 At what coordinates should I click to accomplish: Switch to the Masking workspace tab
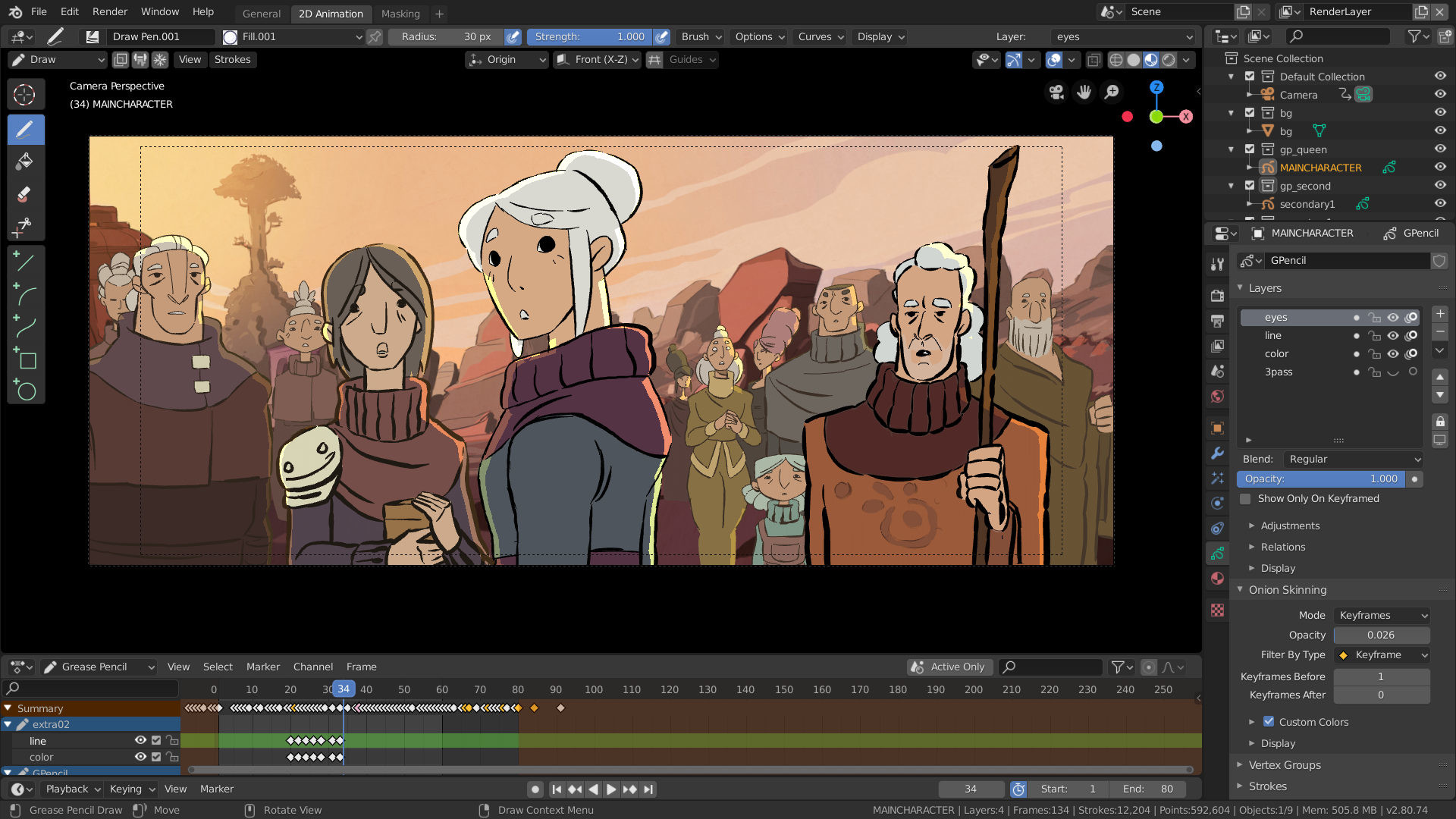[400, 14]
